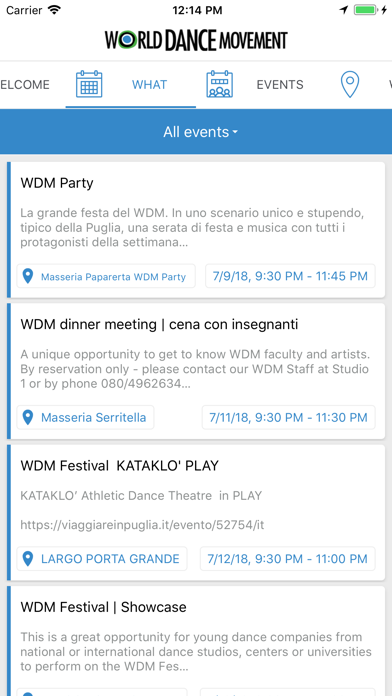392x696 pixels.
Task: Switch to the EVENTS tab
Action: 280,84
